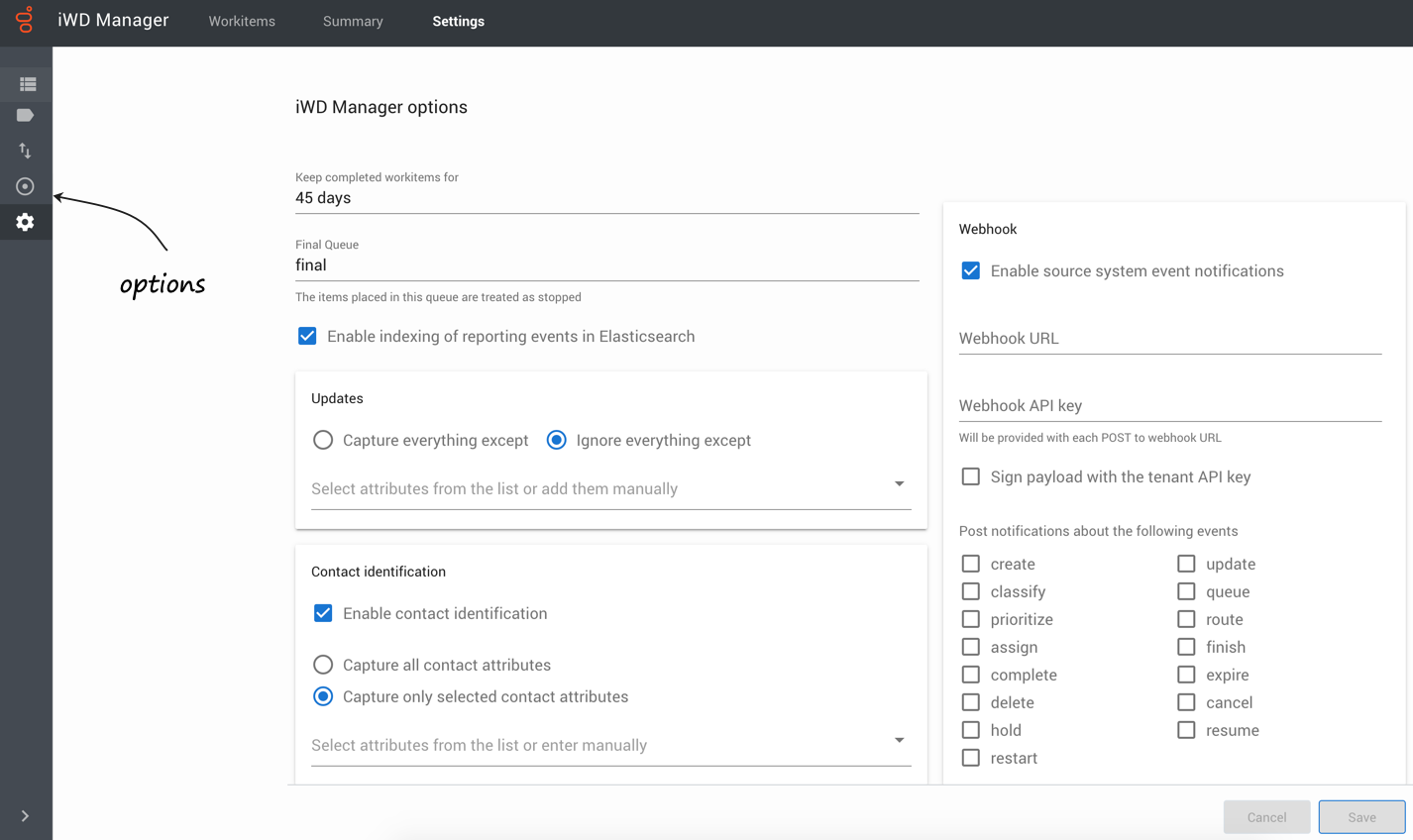Enable Sign payload with tenant API key
1413x840 pixels.
point(971,477)
